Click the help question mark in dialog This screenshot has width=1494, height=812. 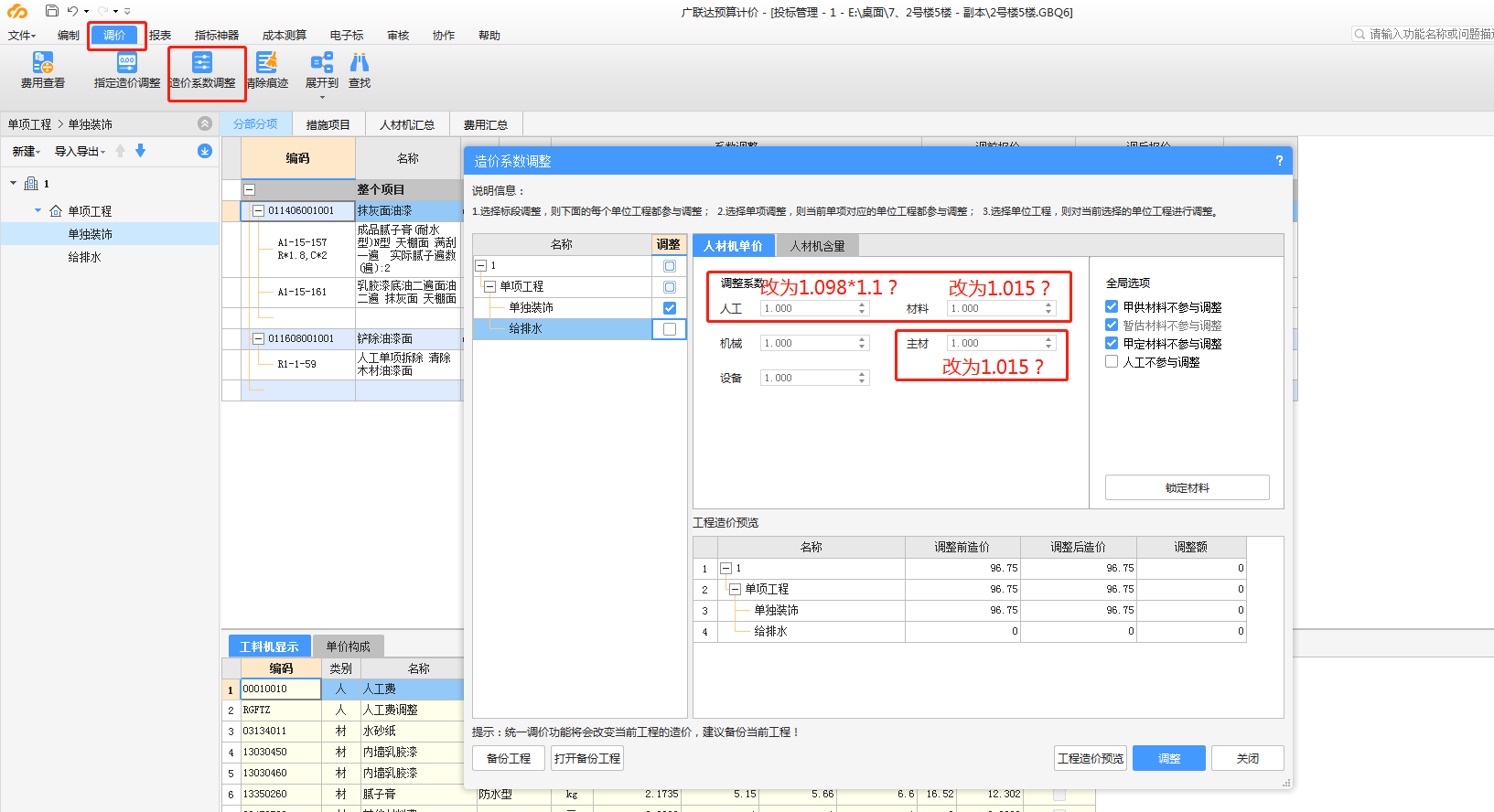pos(1279,161)
